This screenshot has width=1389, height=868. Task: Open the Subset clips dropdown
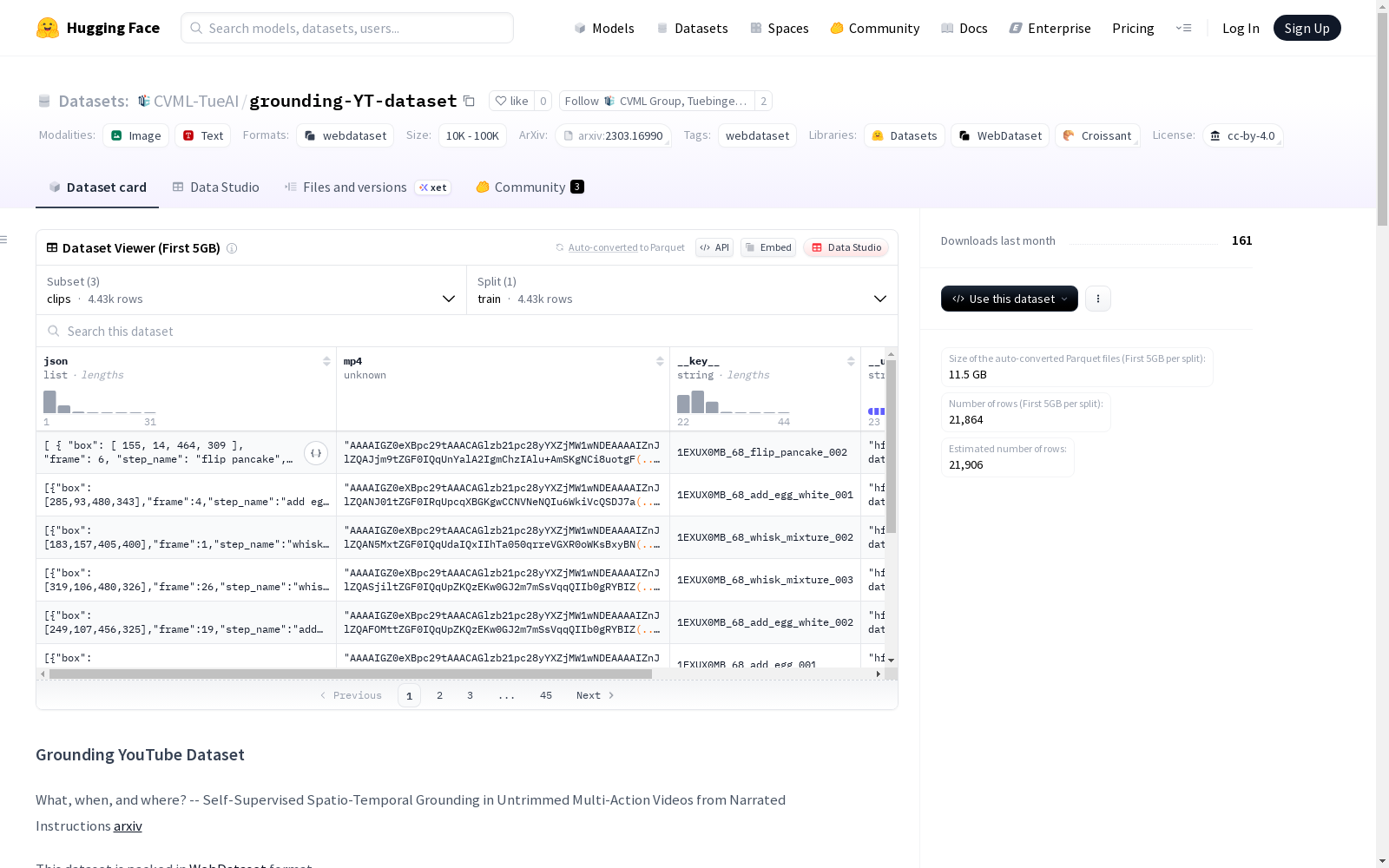(252, 290)
